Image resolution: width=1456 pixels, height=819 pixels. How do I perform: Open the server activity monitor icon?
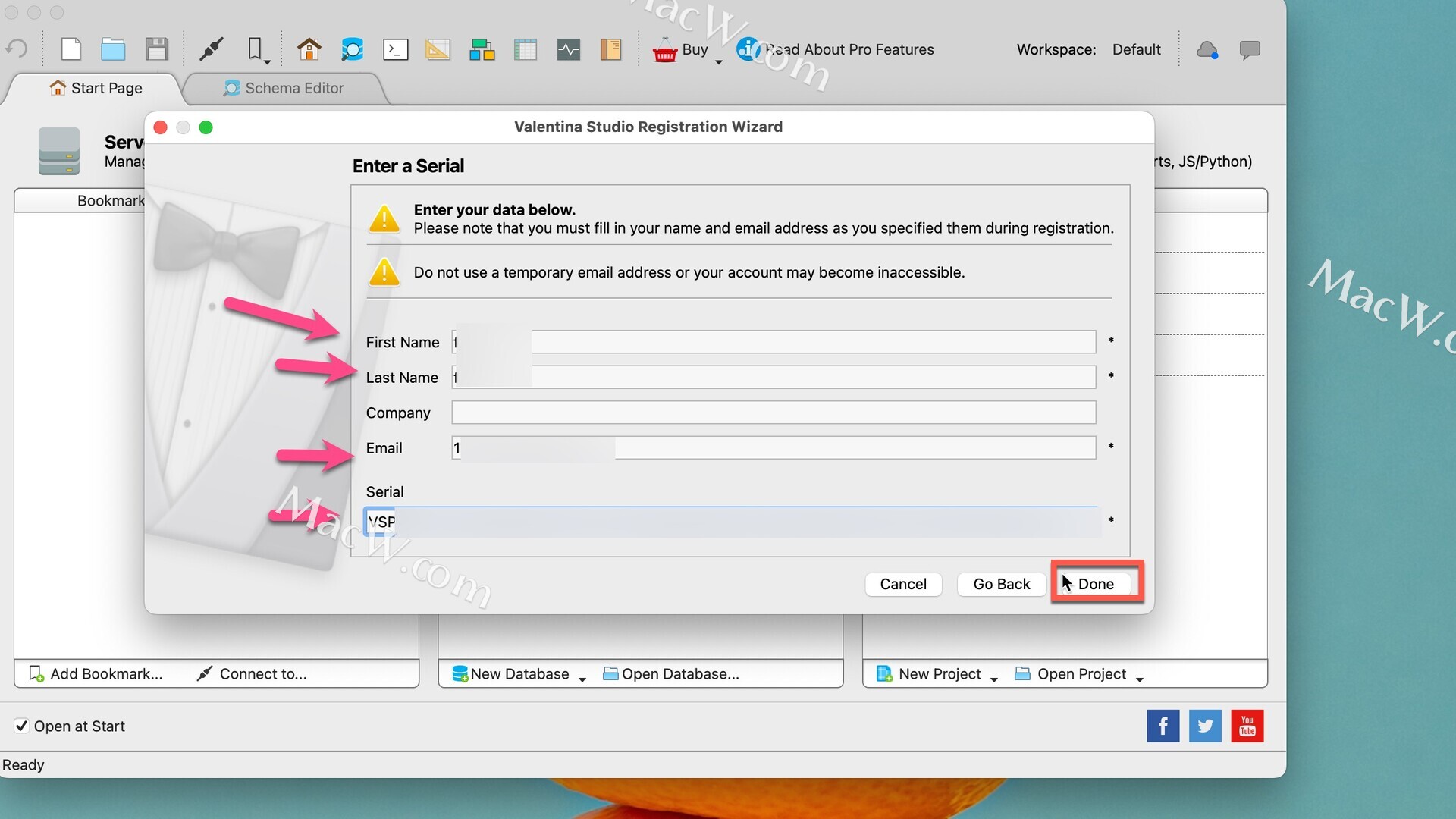point(568,49)
